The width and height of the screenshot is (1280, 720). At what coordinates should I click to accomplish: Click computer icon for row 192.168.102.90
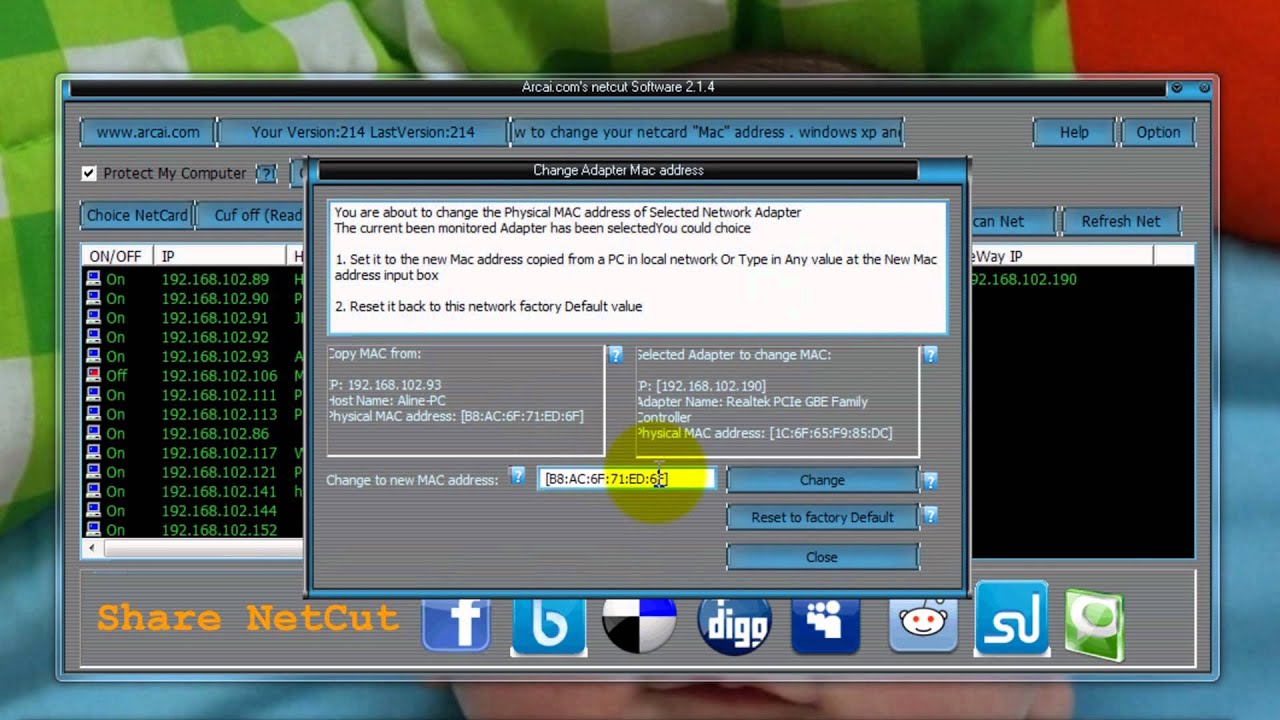(x=93, y=298)
